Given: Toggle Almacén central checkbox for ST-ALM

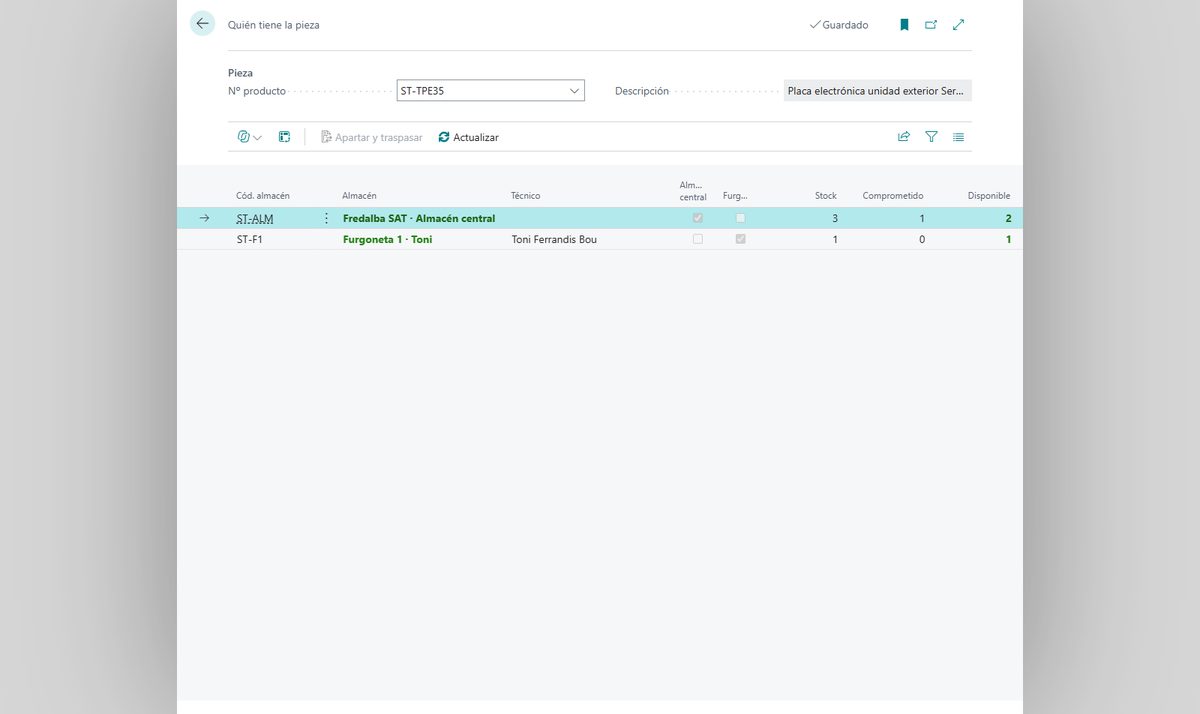Looking at the screenshot, I should click(x=698, y=218).
